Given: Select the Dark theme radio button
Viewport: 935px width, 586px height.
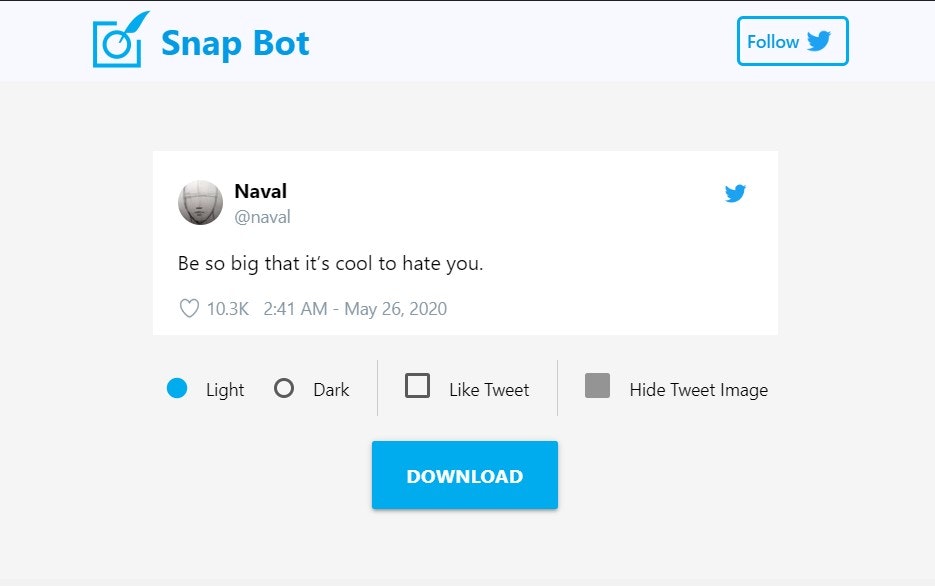Looking at the screenshot, I should click(x=284, y=389).
